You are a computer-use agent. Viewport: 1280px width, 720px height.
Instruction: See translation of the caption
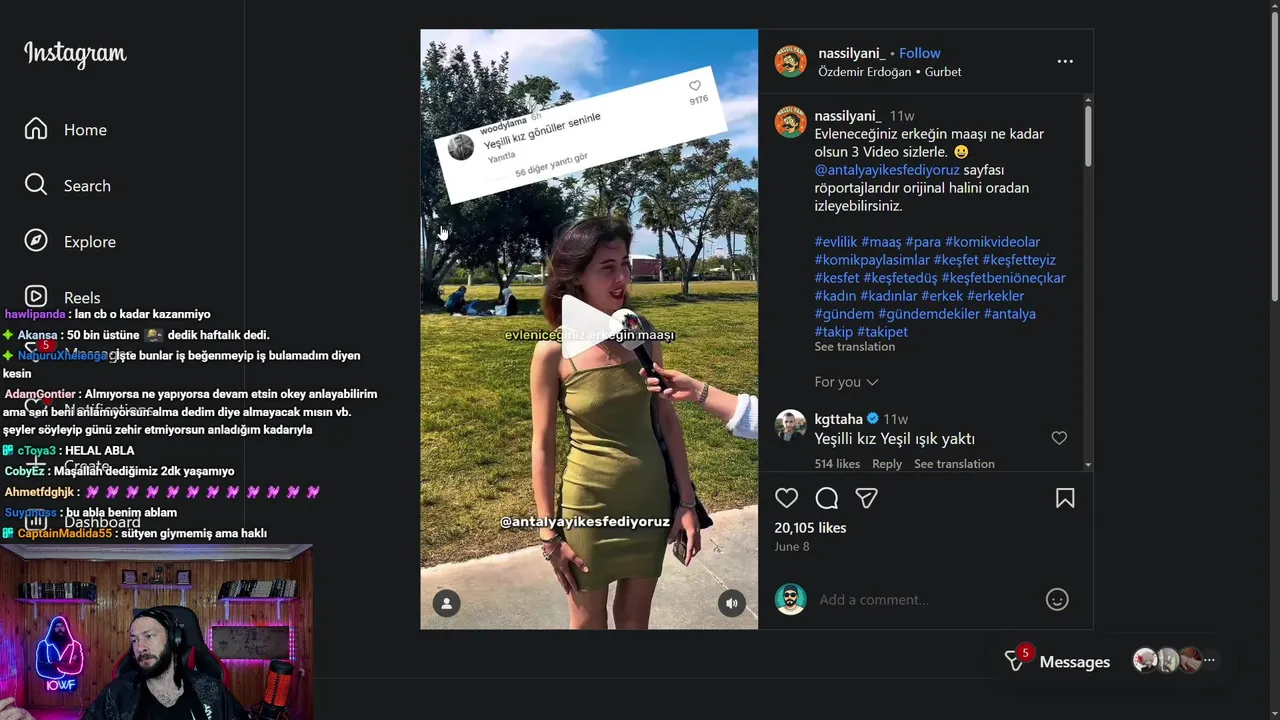coord(854,347)
